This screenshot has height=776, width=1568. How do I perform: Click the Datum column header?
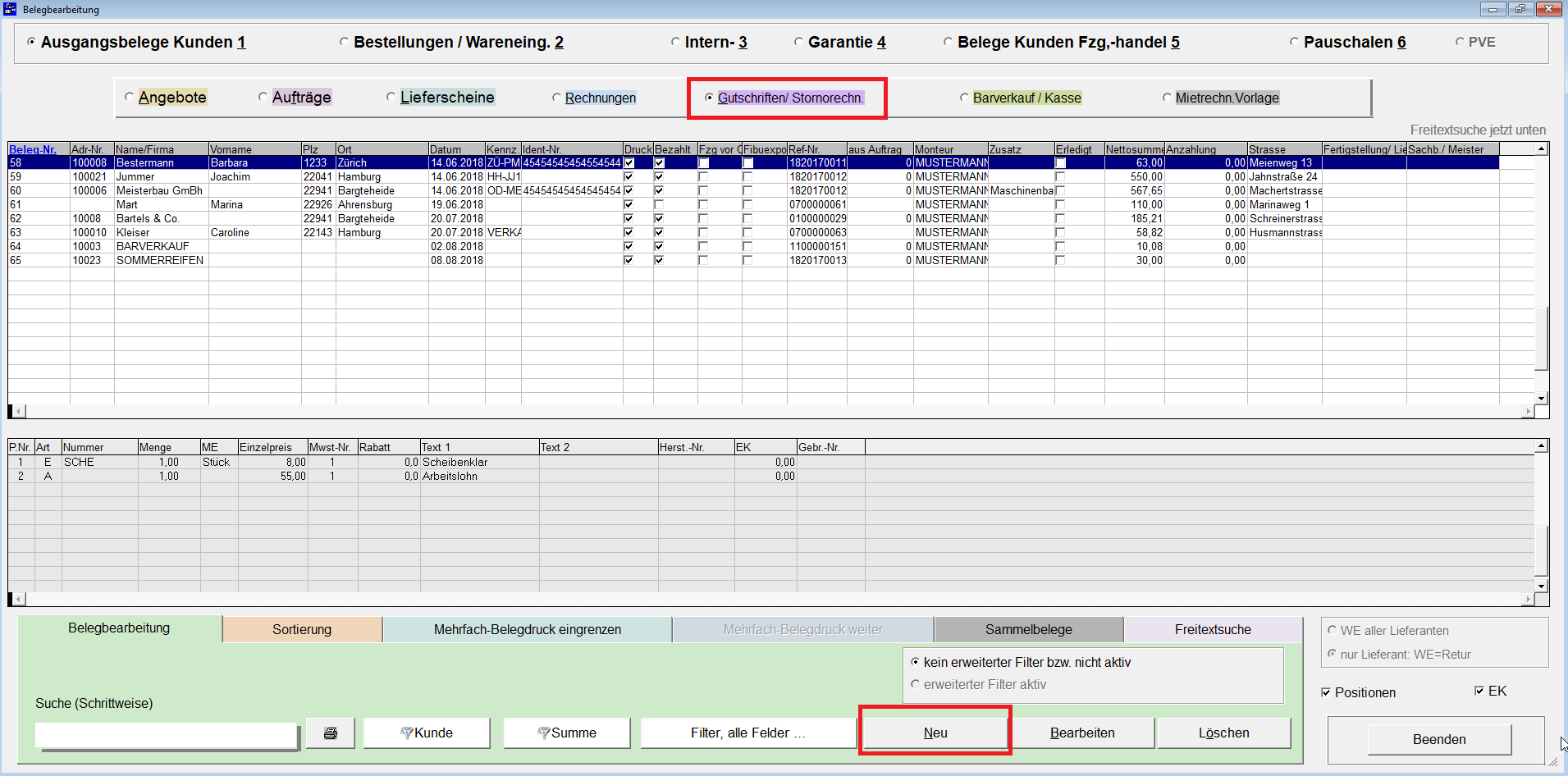(457, 149)
